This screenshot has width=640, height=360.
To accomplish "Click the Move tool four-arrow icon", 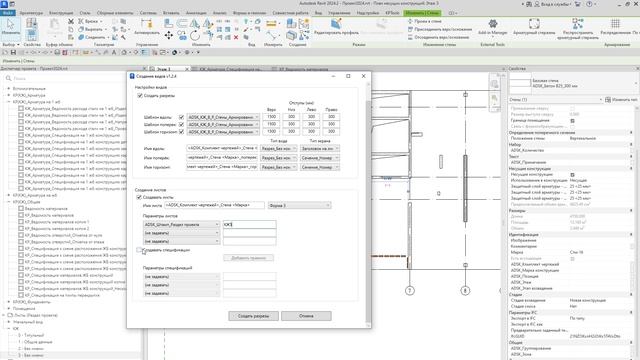I will tap(168, 36).
